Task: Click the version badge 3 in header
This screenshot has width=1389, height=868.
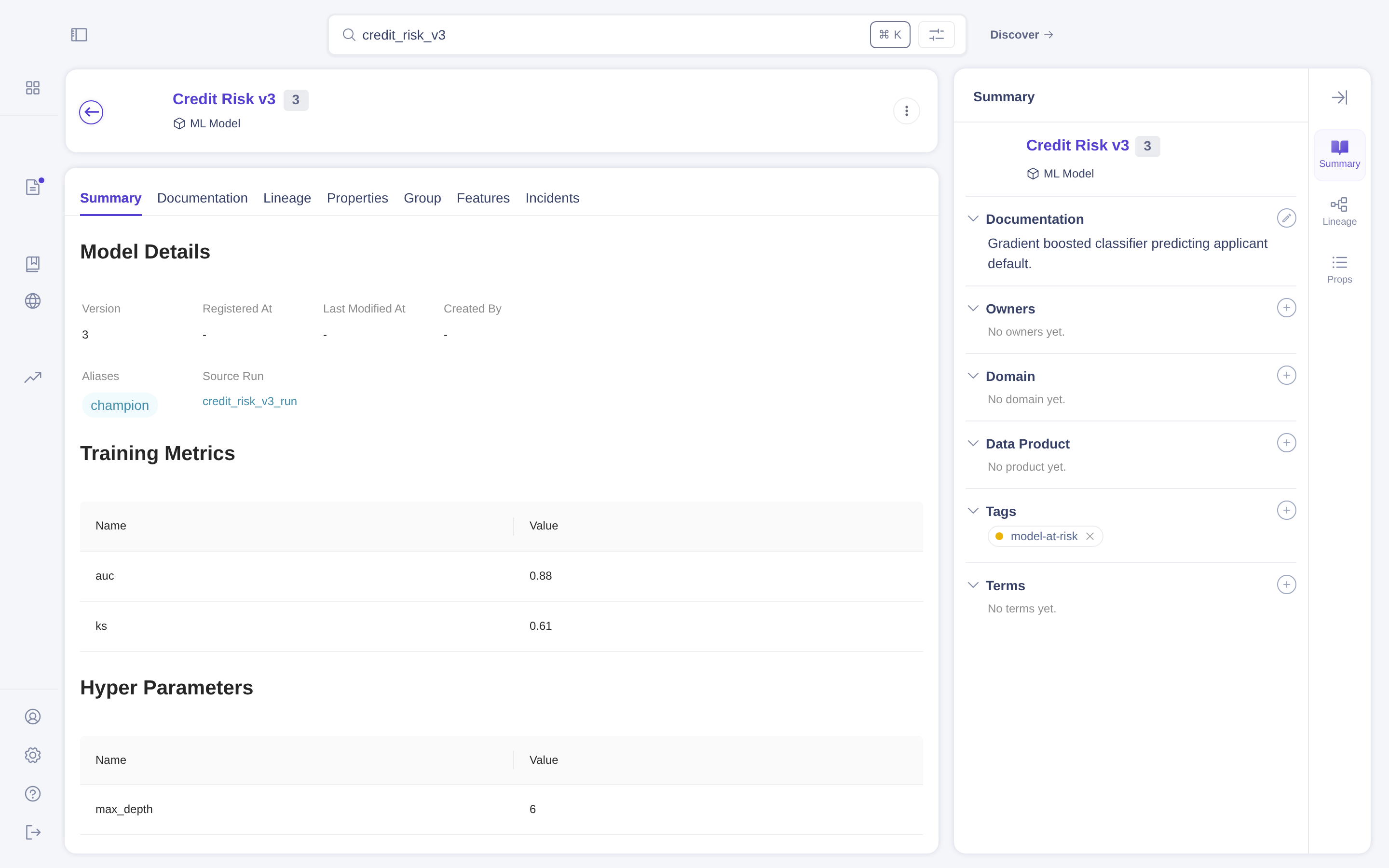Action: pos(296,100)
